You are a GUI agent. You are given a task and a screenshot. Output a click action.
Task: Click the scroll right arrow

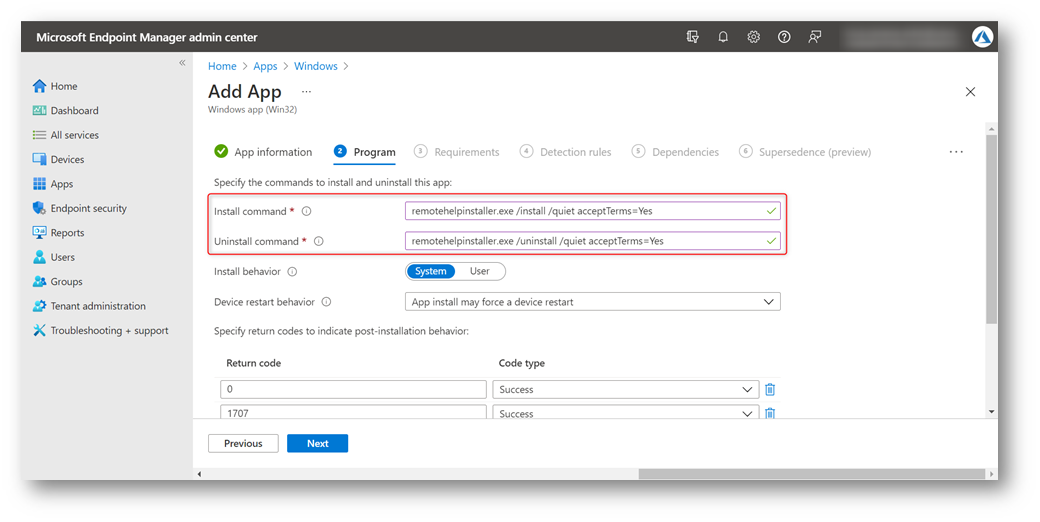(x=992, y=474)
